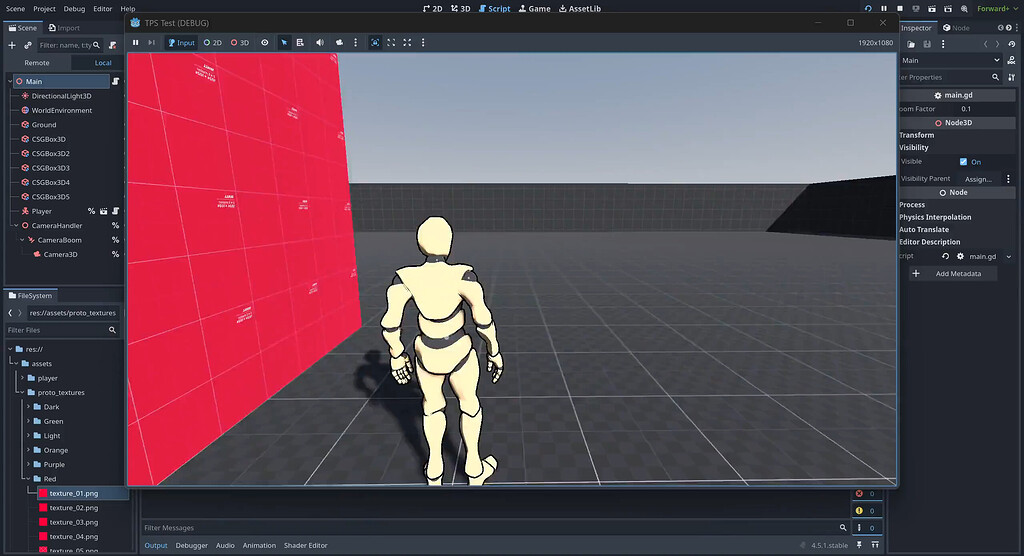
Task: Select the WorldEnvironment node
Action: 62,110
